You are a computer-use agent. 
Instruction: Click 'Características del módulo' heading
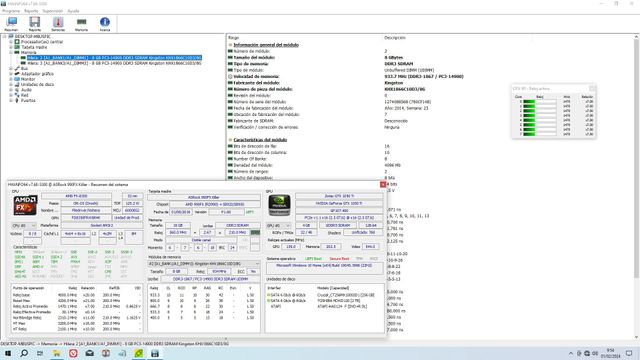[x=260, y=140]
